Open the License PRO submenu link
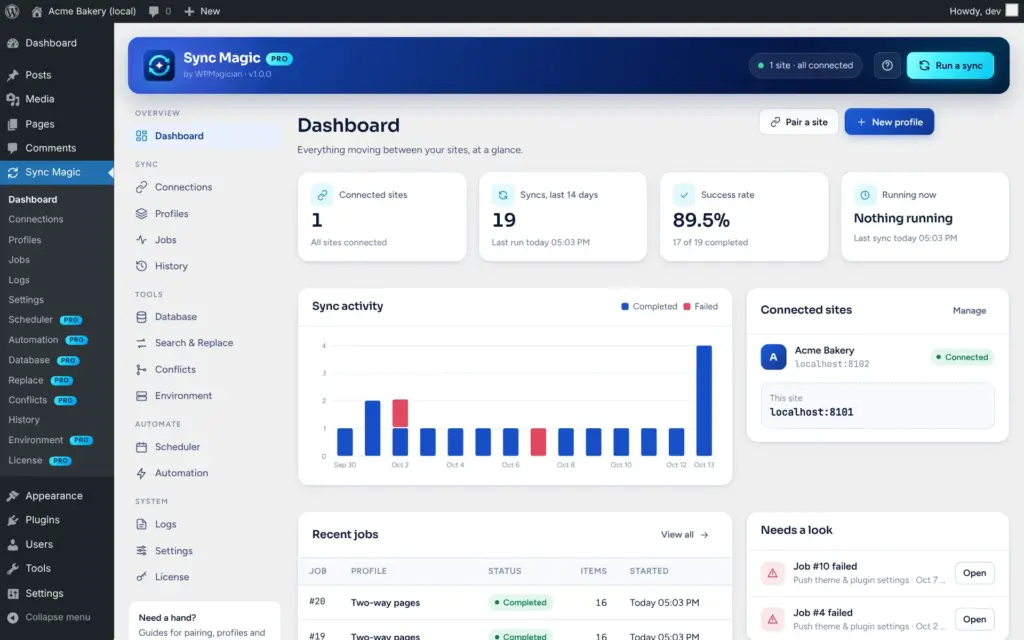The image size is (1024, 640). 40,460
